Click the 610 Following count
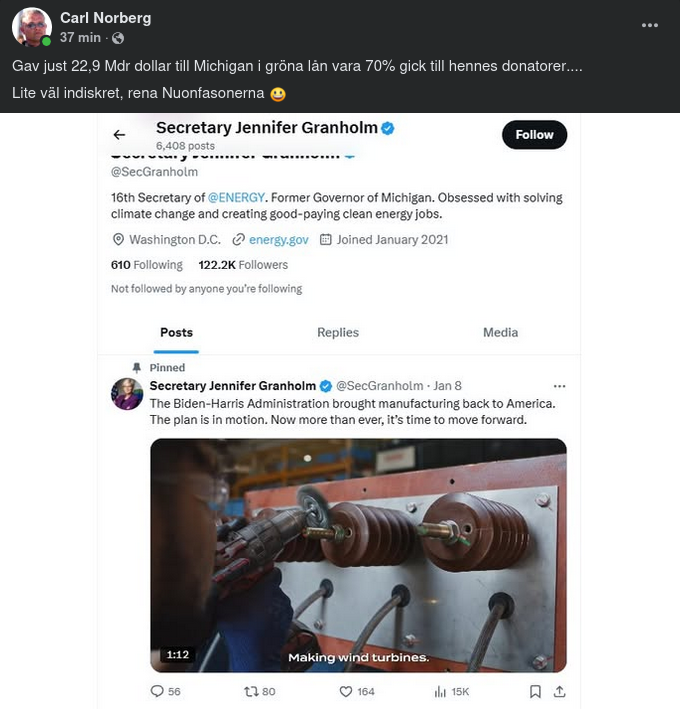This screenshot has height=709, width=680. click(146, 265)
